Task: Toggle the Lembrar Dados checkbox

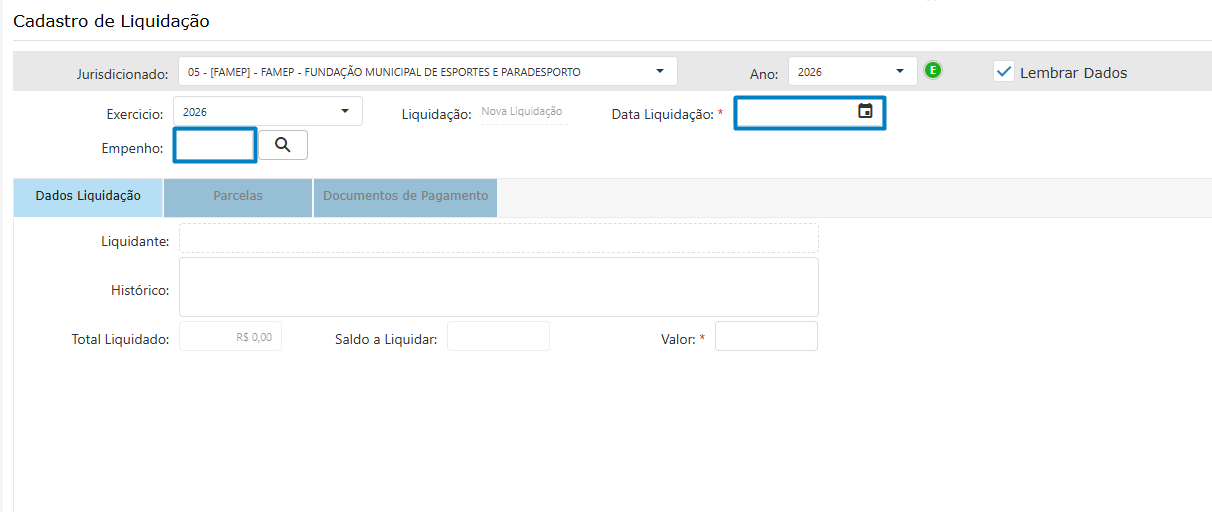Action: [1004, 72]
